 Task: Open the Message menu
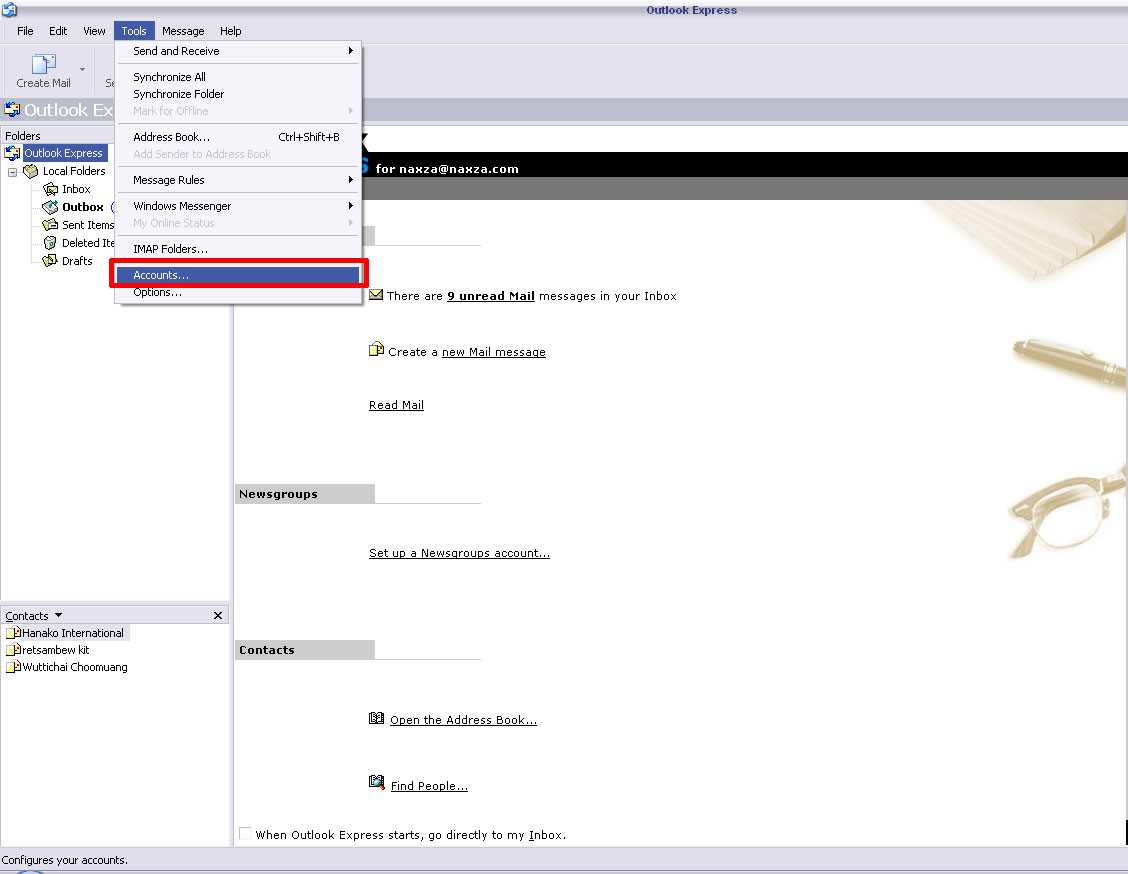coord(183,31)
